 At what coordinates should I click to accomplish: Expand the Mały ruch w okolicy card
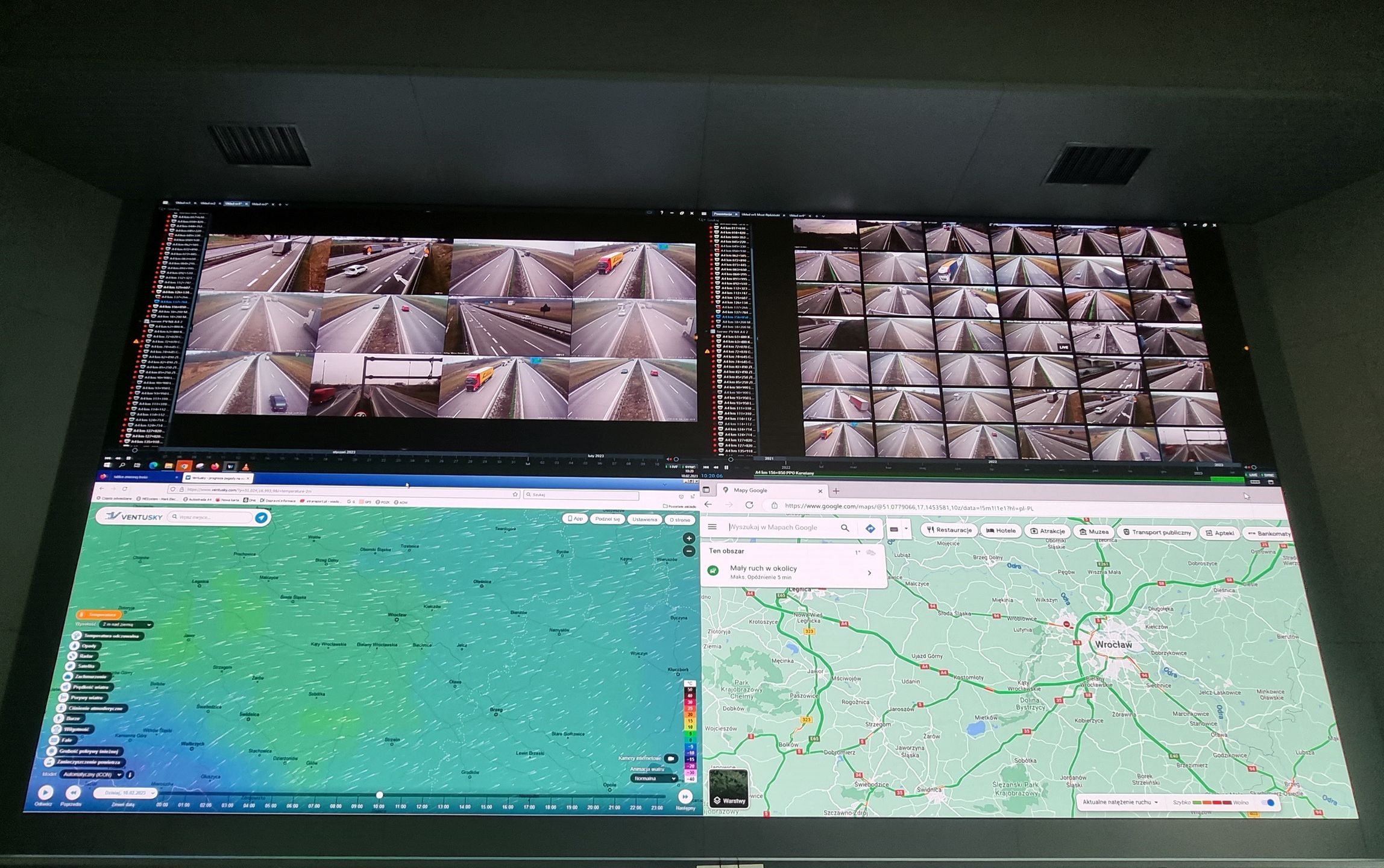[869, 573]
